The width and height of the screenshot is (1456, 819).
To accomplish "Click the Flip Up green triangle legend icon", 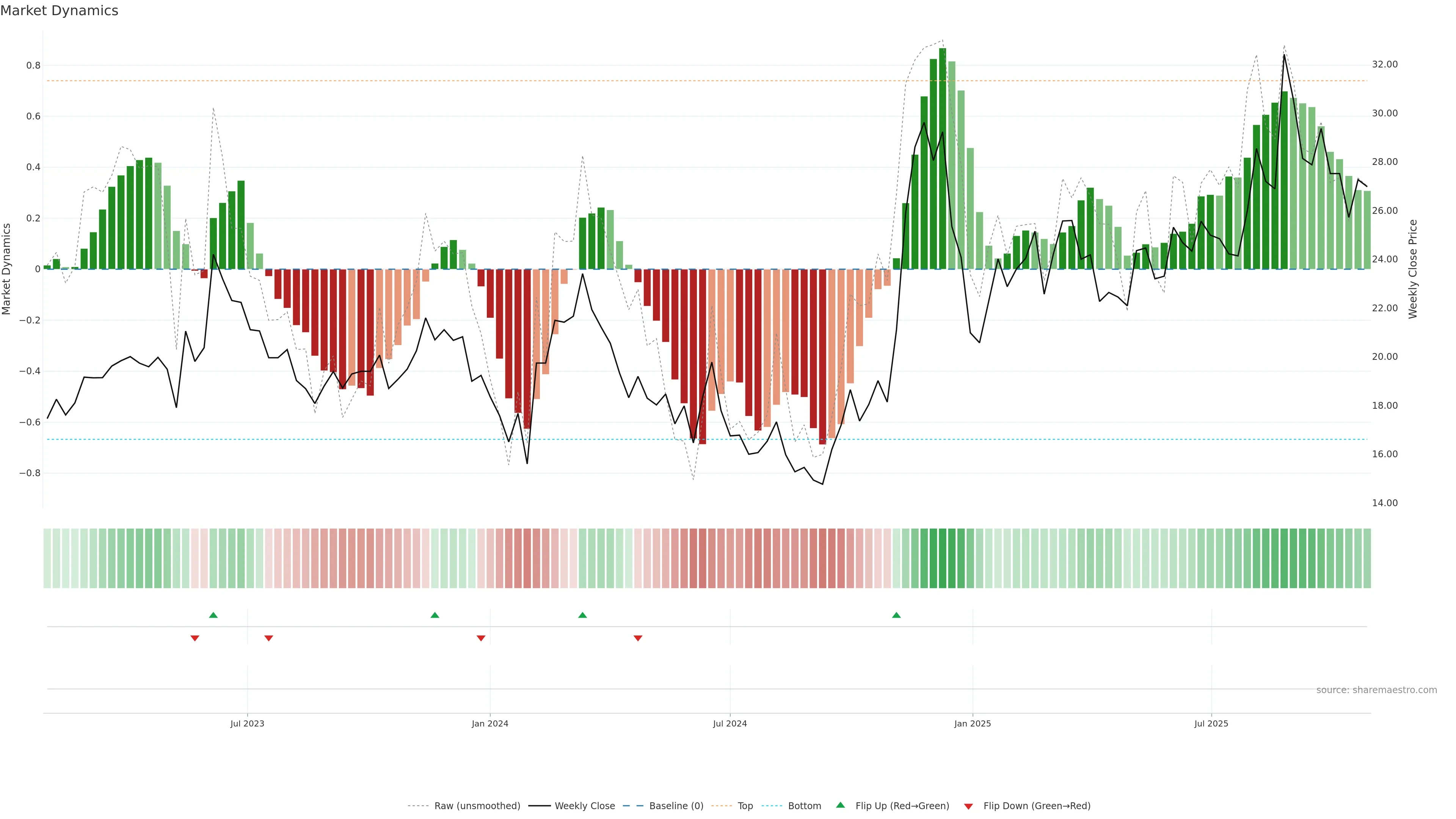I will click(x=840, y=805).
